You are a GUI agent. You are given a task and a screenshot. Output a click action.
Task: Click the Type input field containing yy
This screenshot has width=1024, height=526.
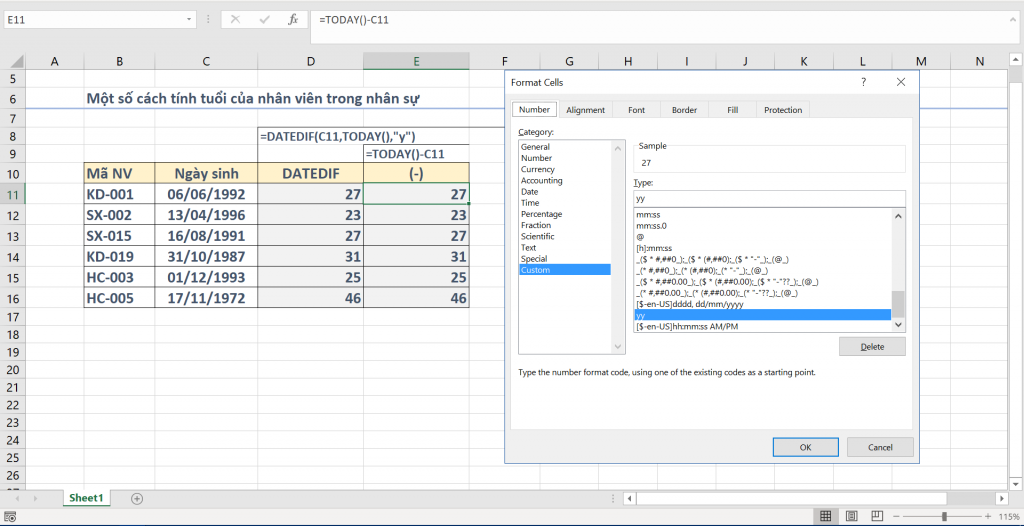pos(768,199)
